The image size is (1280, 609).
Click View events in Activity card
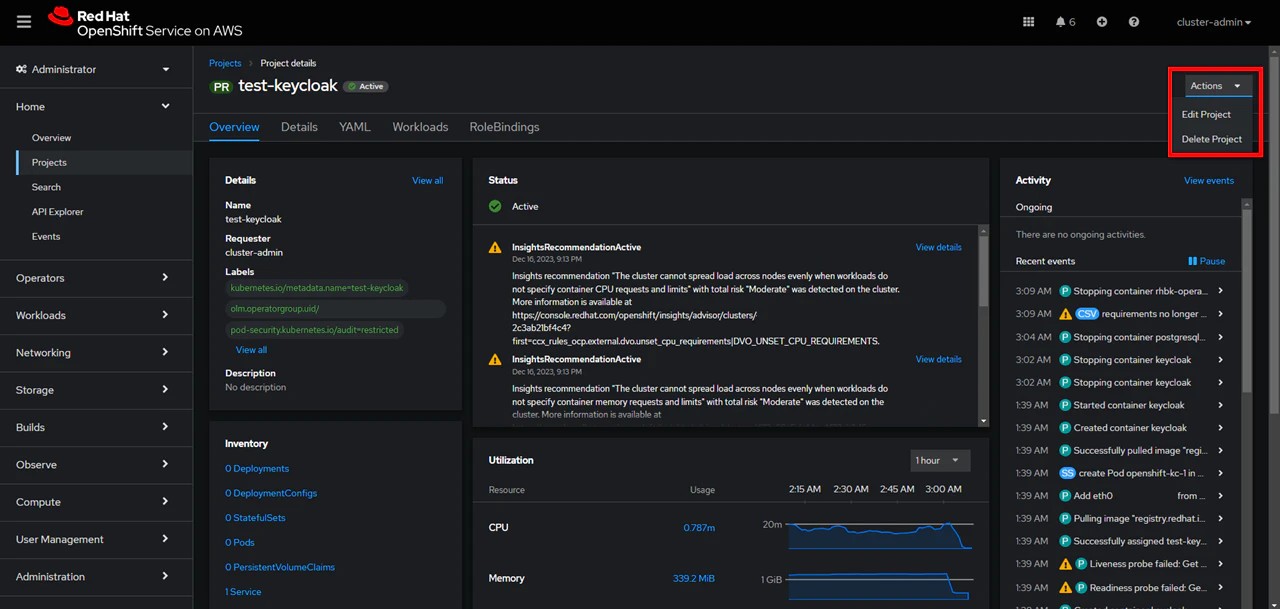[x=1209, y=181]
